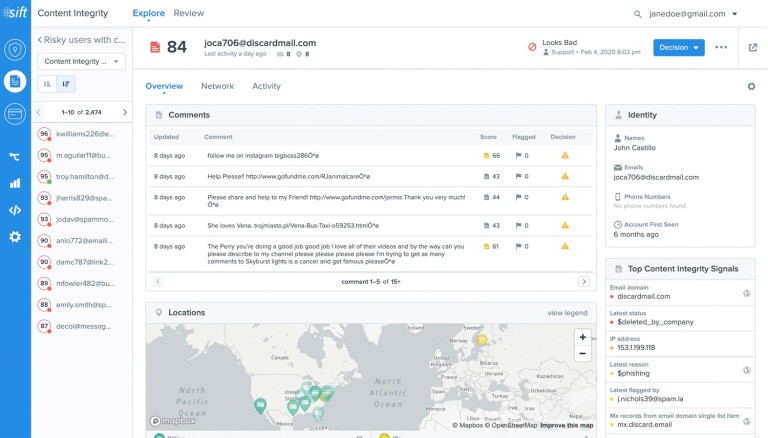Screen dimensions: 768x438
Task: Open user damc787 in the list
Action: pos(81,262)
